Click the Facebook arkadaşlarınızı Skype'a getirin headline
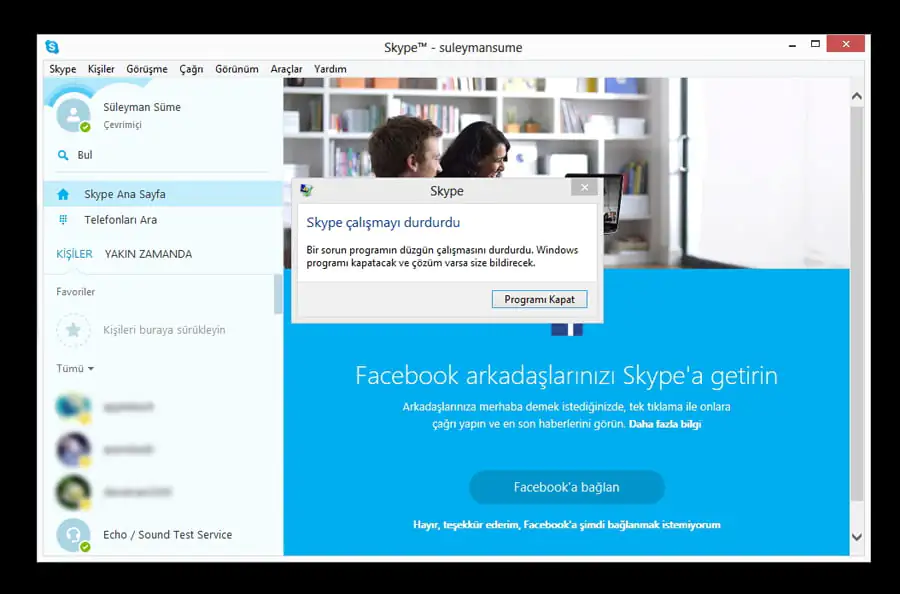Viewport: 900px width, 594px height. click(567, 375)
